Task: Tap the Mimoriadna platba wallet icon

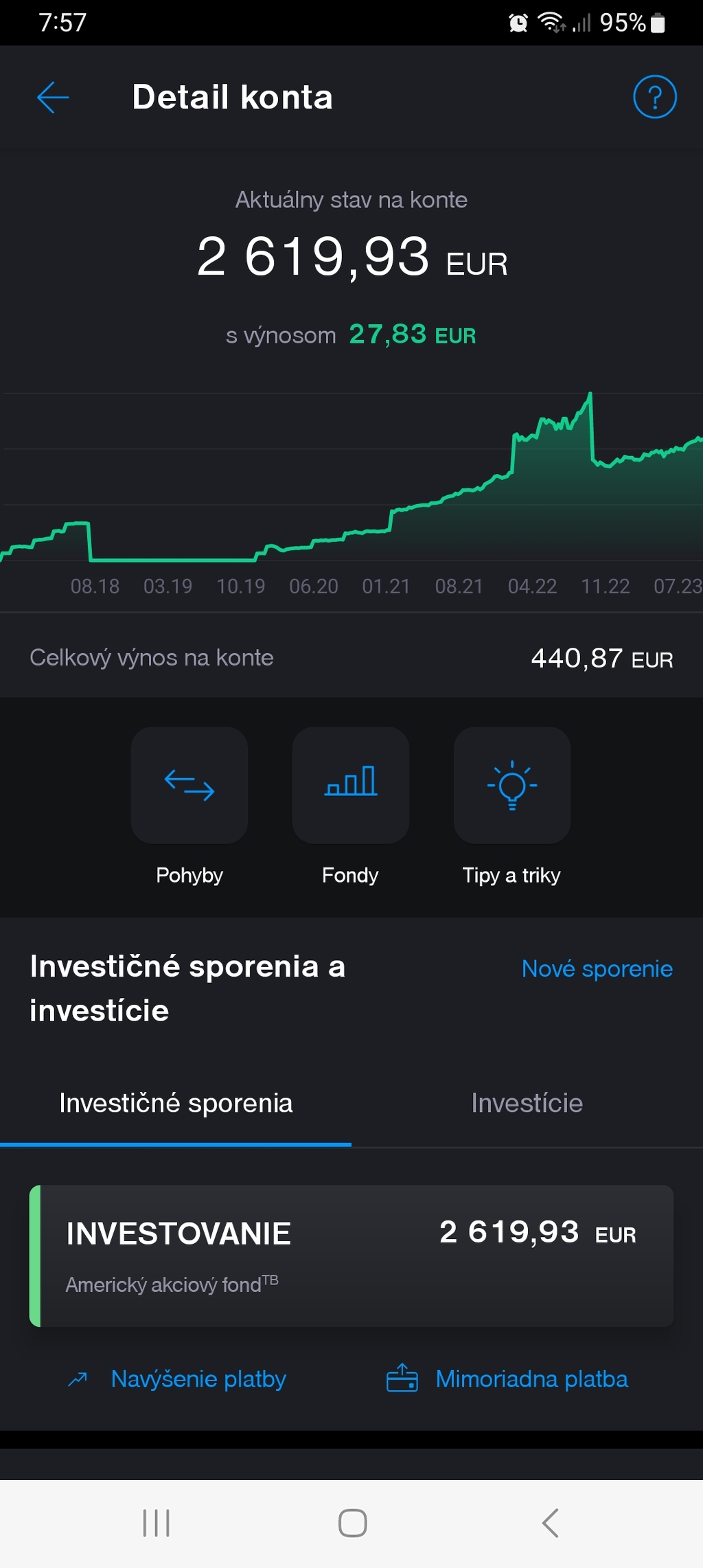Action: tap(402, 1378)
